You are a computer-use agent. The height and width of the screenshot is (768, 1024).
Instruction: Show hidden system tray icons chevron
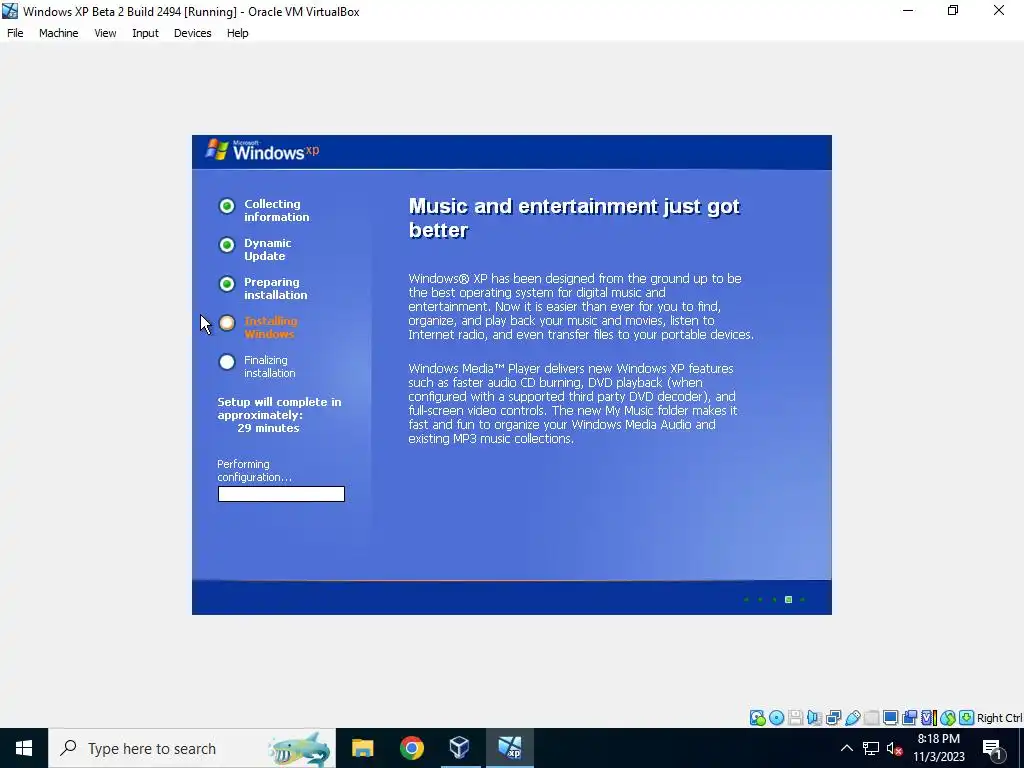[x=846, y=748]
